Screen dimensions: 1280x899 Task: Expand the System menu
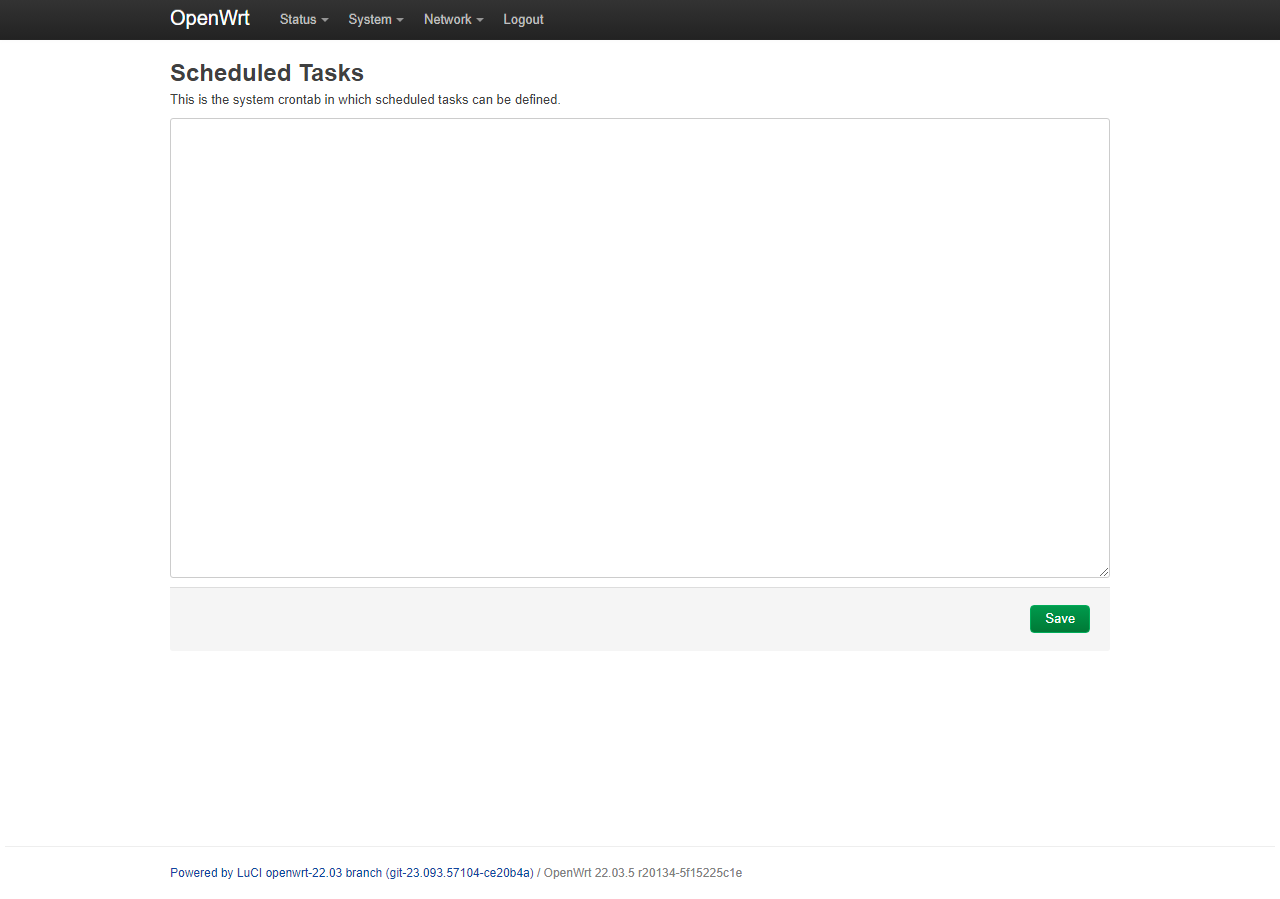376,19
